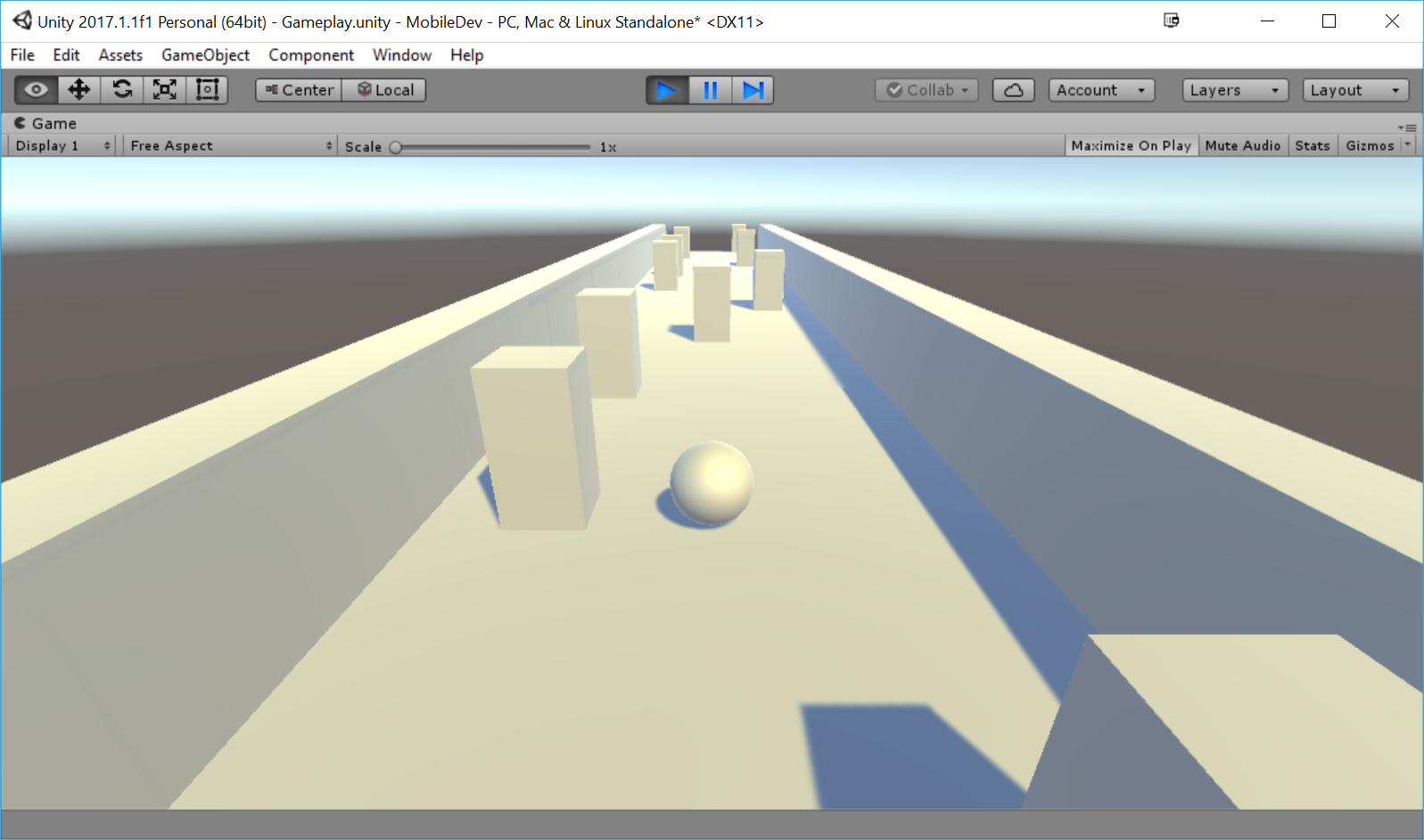Open the Assets menu
The height and width of the screenshot is (840, 1424).
tap(120, 55)
